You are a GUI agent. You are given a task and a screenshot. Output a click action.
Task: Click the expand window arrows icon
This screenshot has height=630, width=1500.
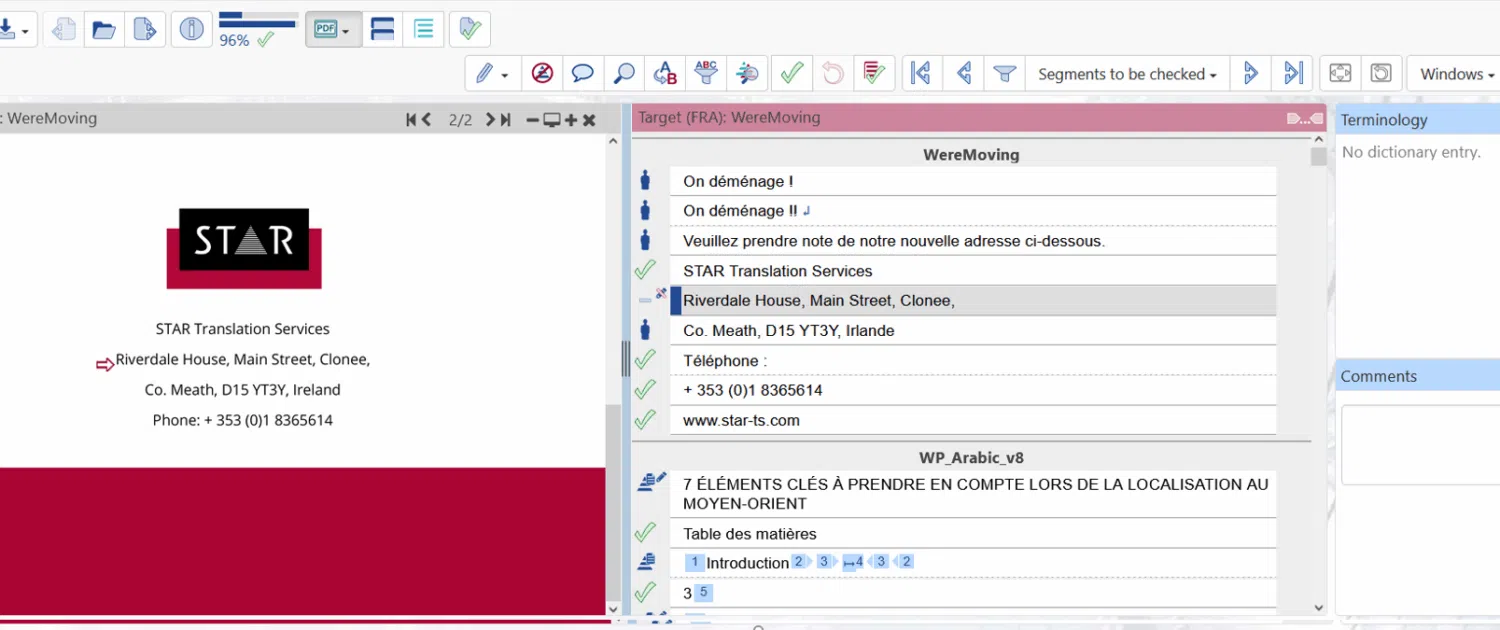click(x=1340, y=73)
